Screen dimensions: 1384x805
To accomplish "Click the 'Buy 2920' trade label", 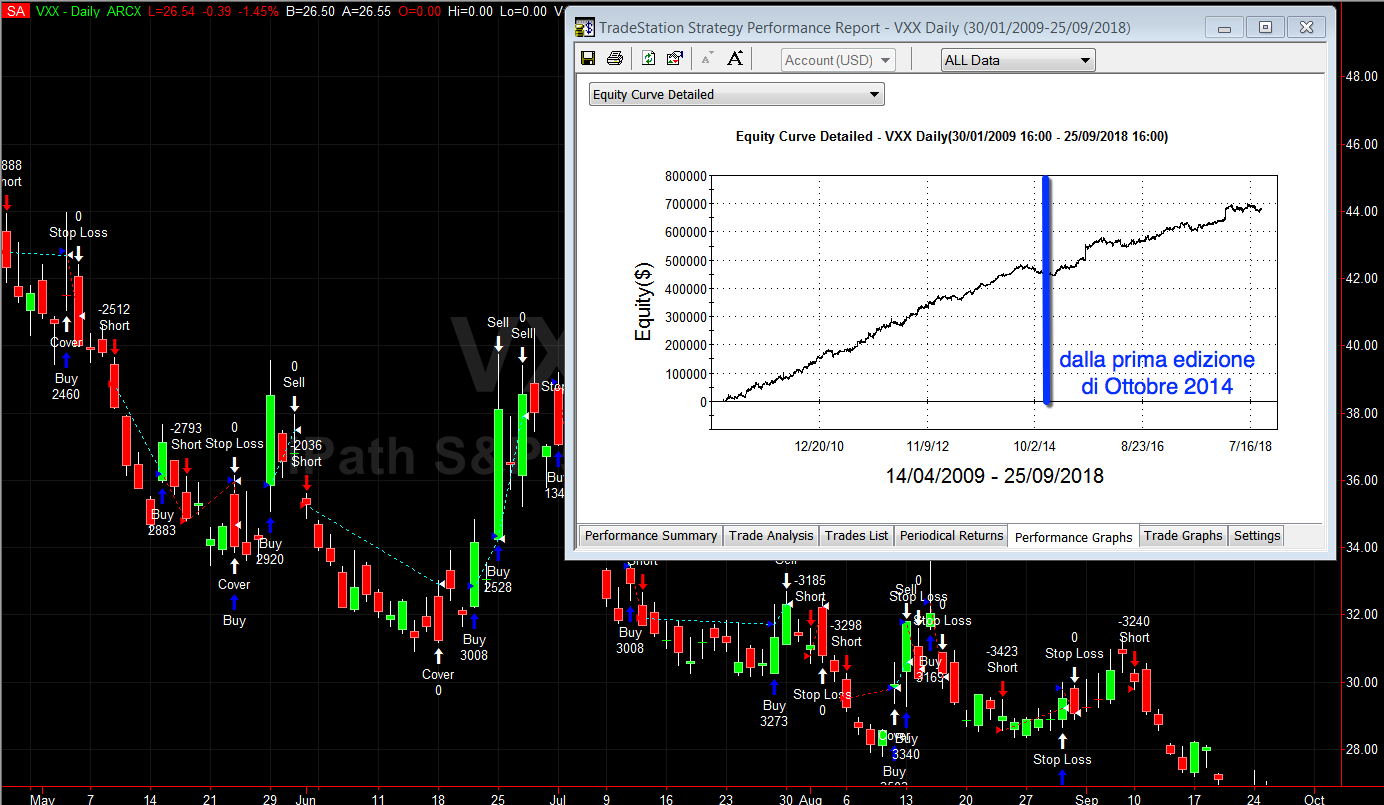I will 270,552.
